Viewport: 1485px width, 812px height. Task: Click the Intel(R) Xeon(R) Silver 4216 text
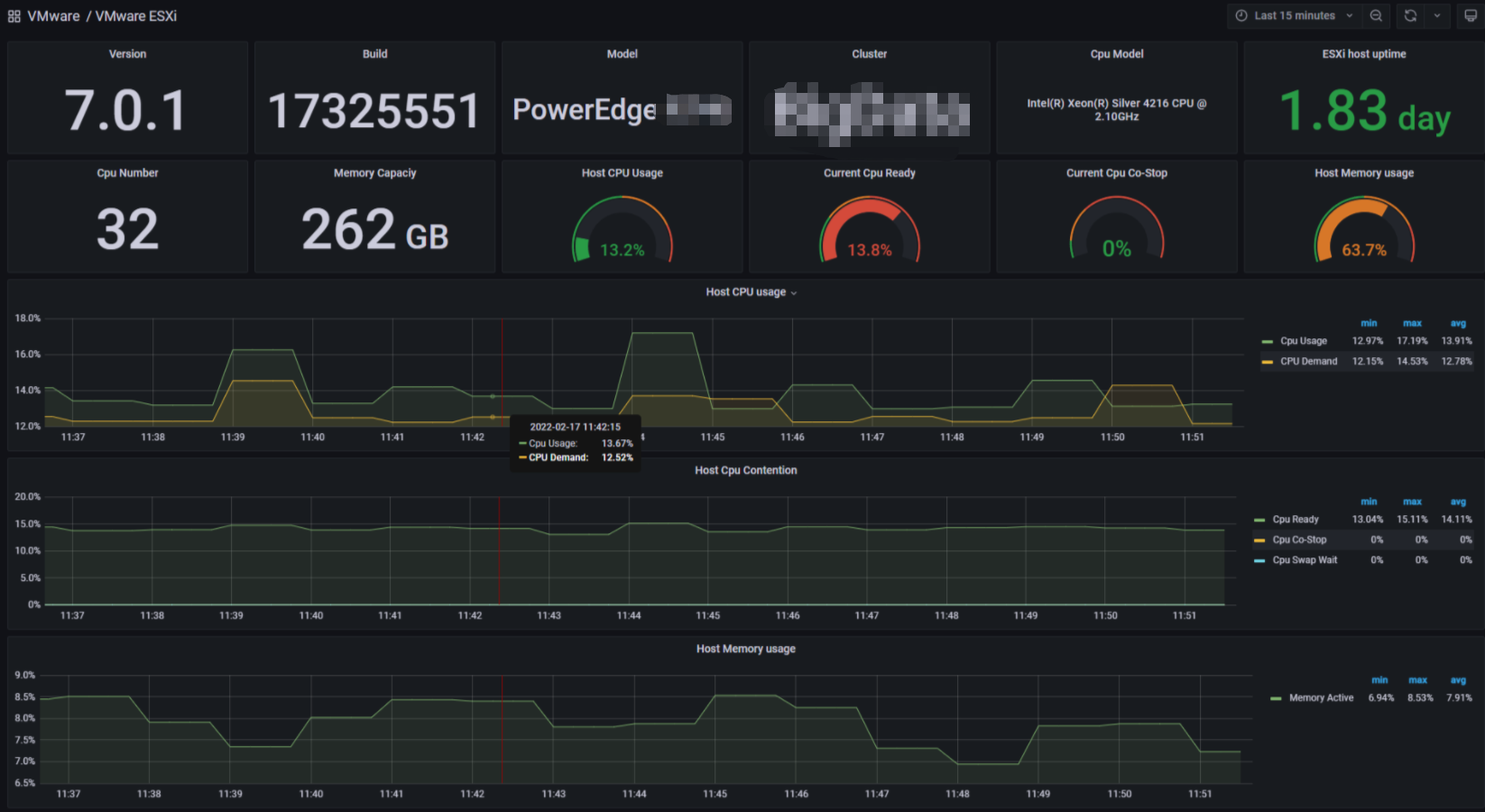[1116, 110]
